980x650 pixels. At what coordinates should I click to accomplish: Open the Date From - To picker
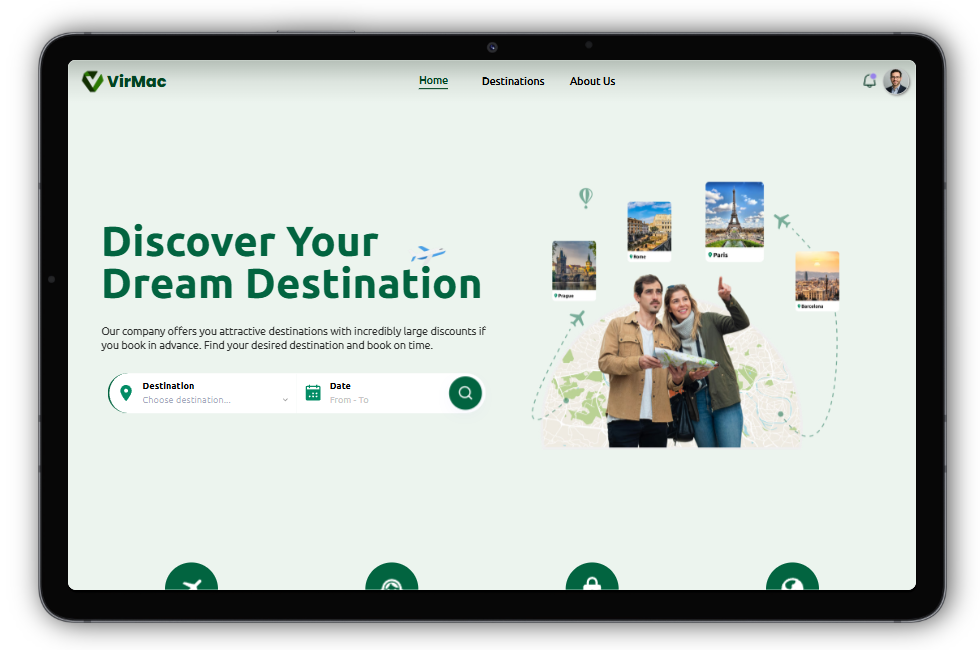pos(373,393)
